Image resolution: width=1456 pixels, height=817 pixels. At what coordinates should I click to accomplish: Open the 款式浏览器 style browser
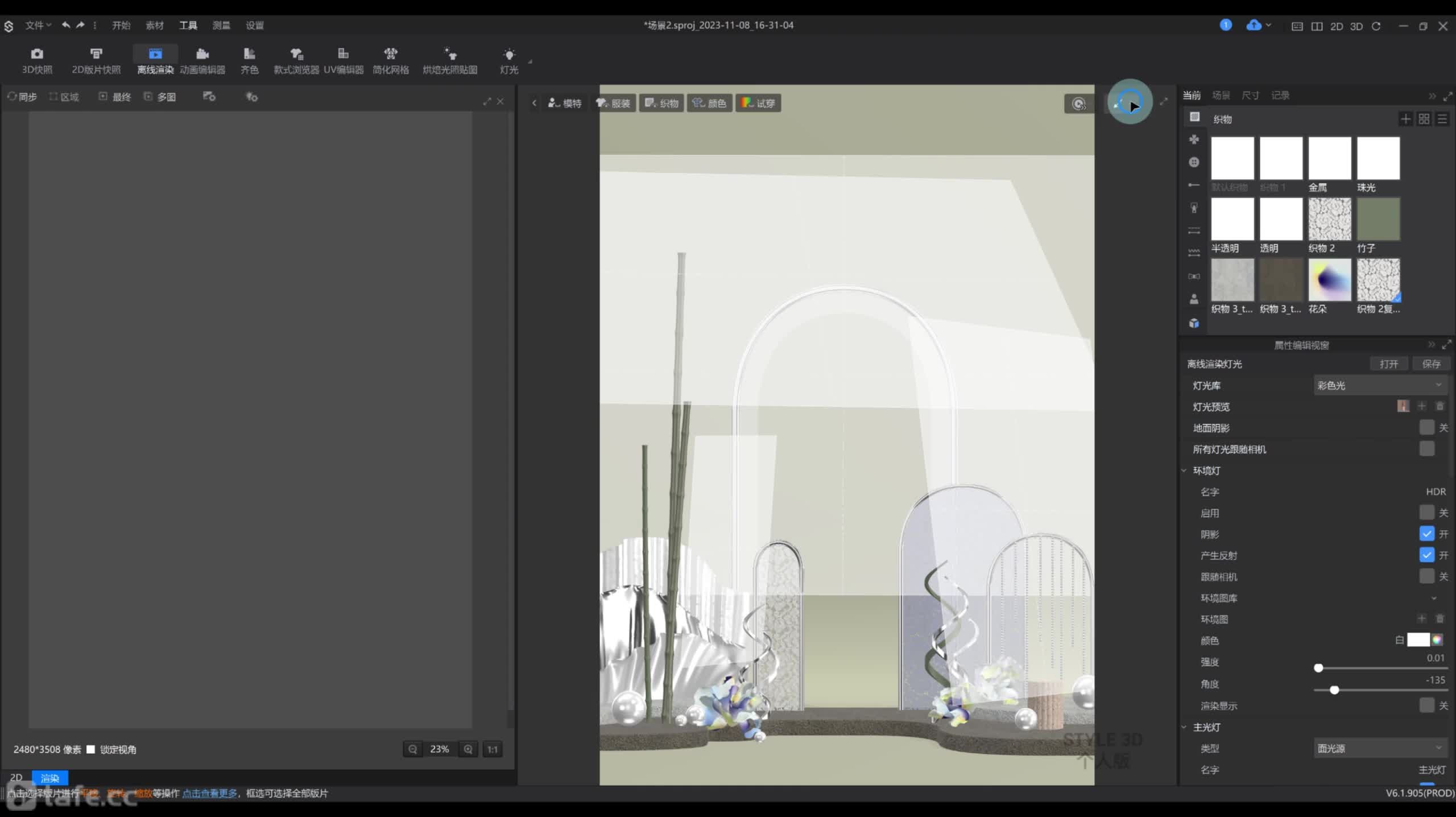(296, 61)
